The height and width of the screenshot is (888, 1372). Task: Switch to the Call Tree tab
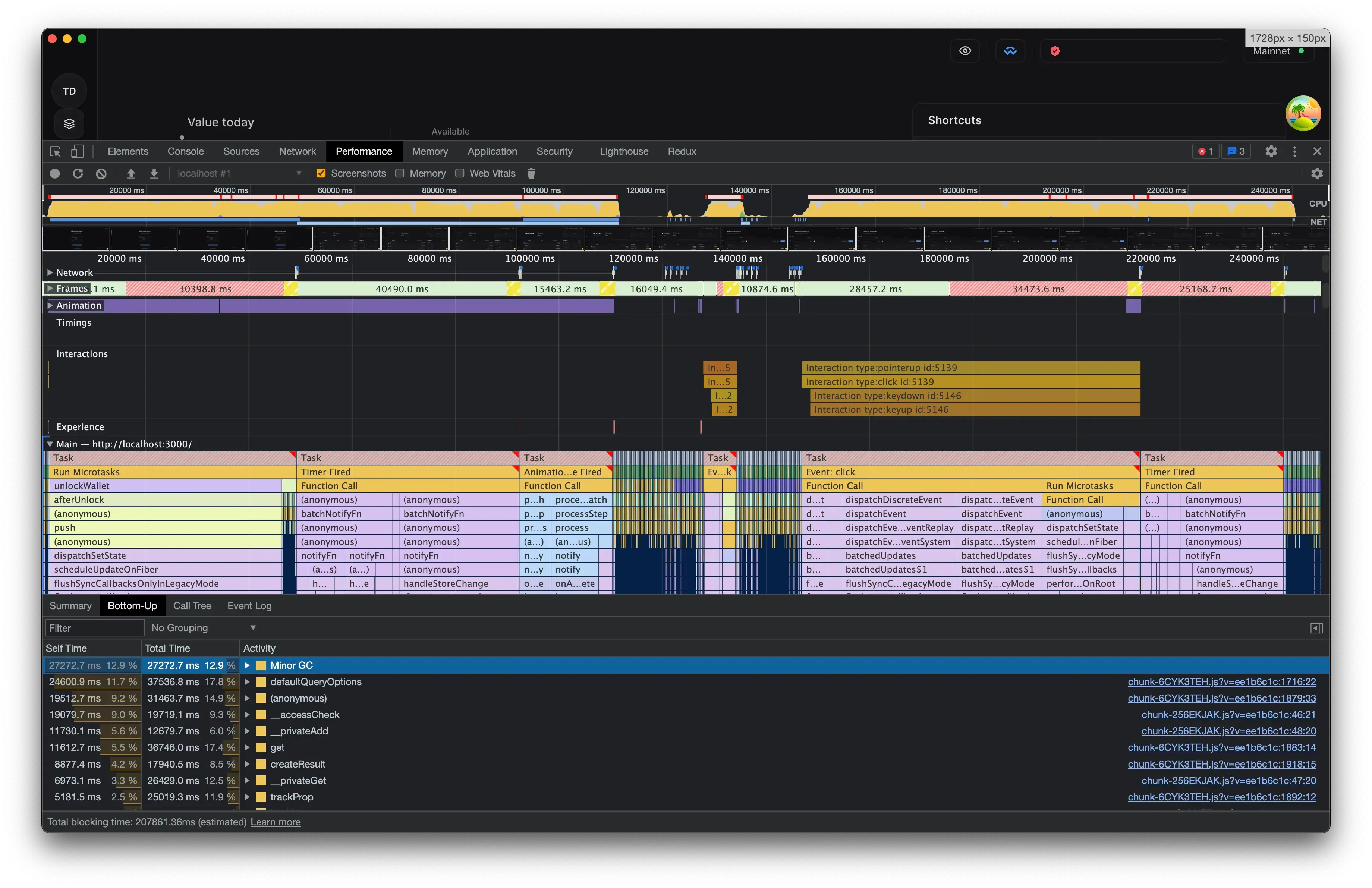tap(192, 606)
